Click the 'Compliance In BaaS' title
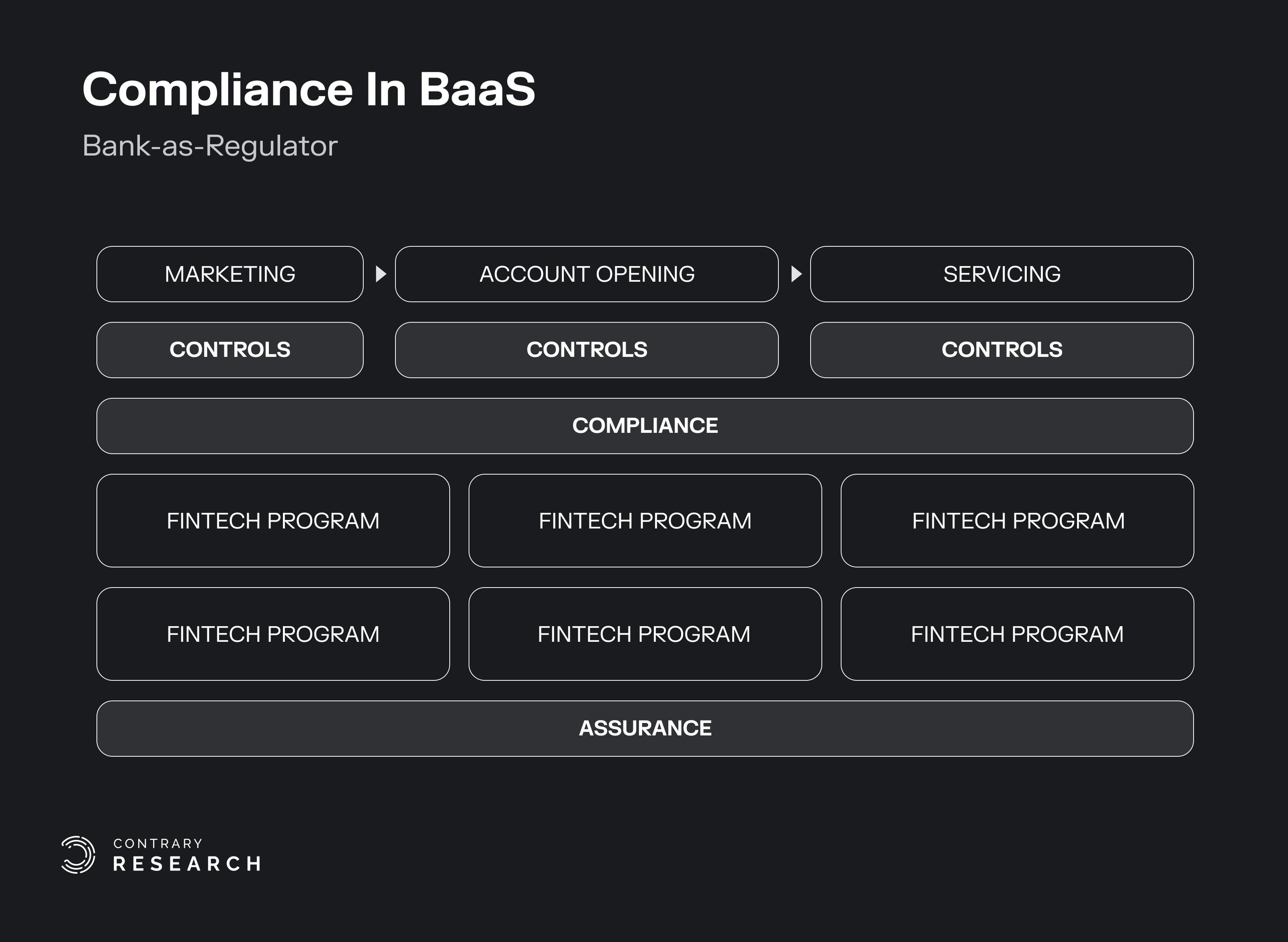This screenshot has height=942, width=1288. click(x=309, y=90)
